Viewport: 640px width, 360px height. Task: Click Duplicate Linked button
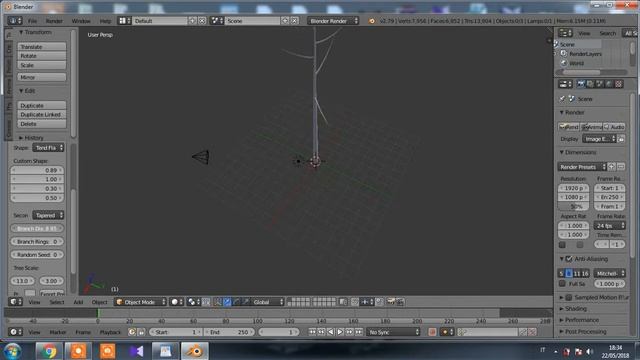click(x=42, y=115)
